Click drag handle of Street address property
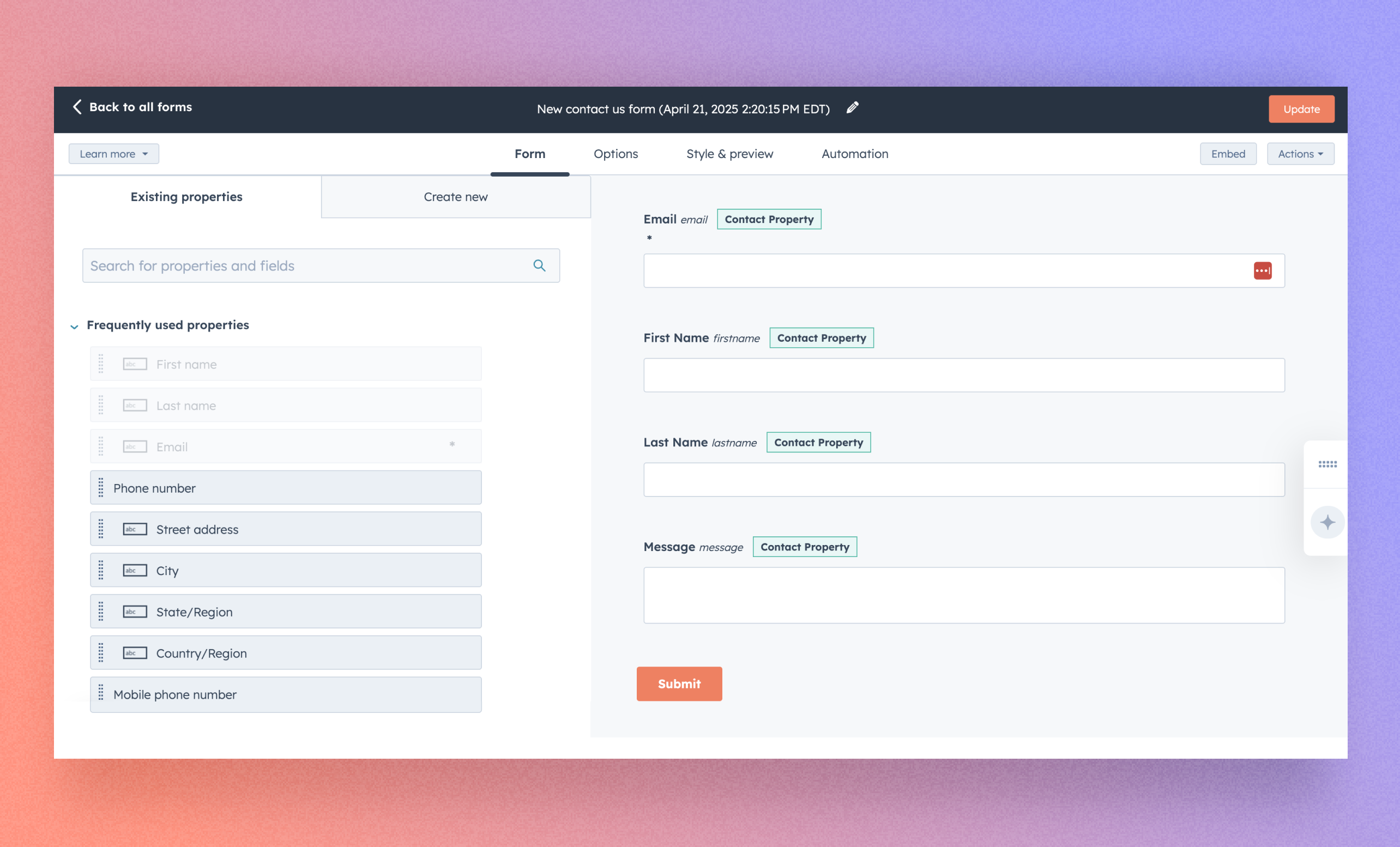The image size is (1400, 847). click(x=101, y=529)
